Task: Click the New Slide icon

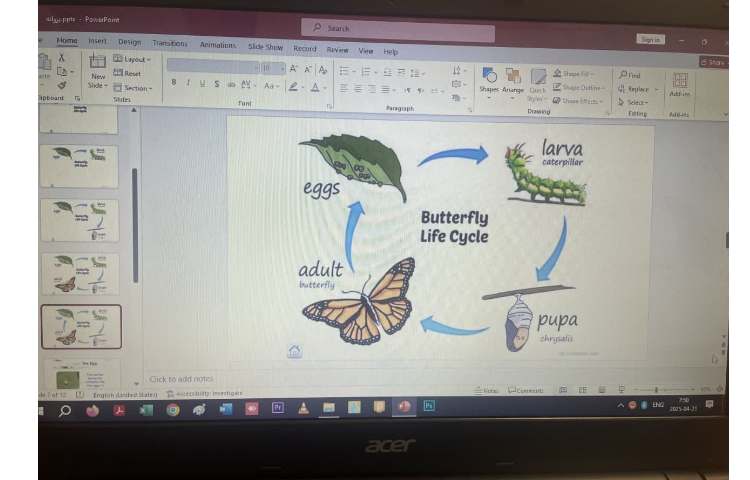Action: click(98, 66)
